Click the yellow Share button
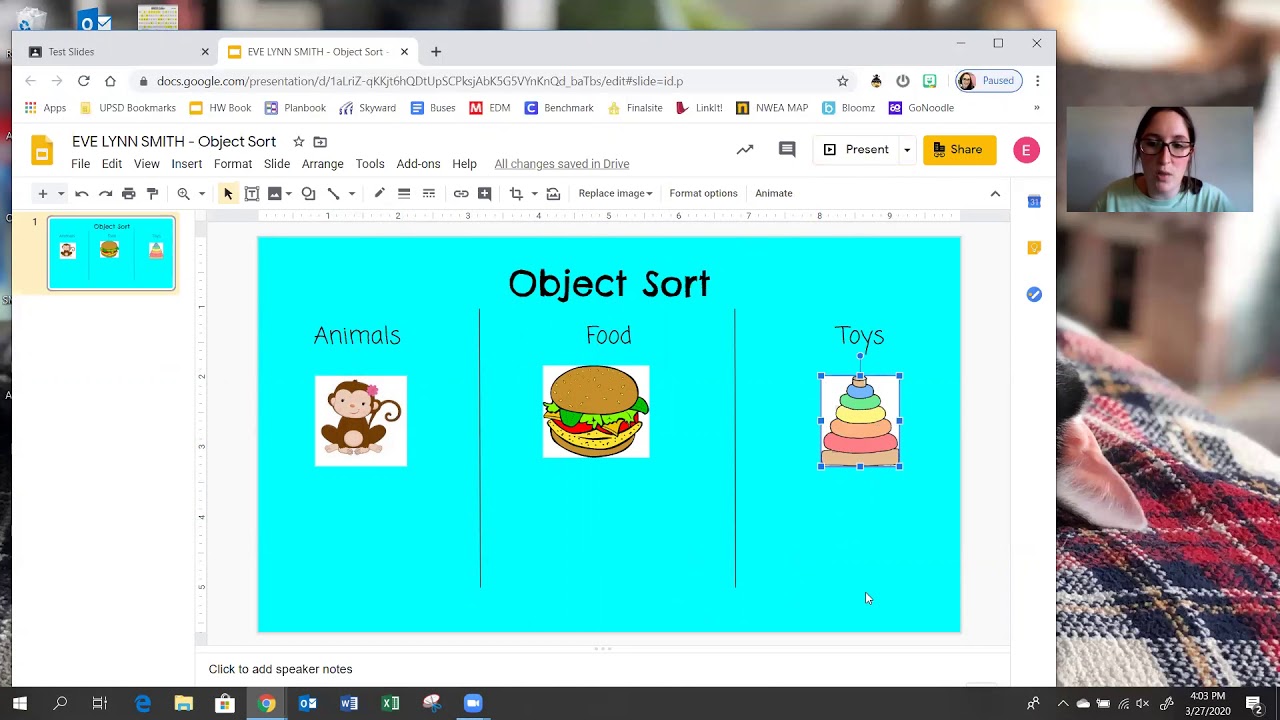The height and width of the screenshot is (720, 1280). 959,150
